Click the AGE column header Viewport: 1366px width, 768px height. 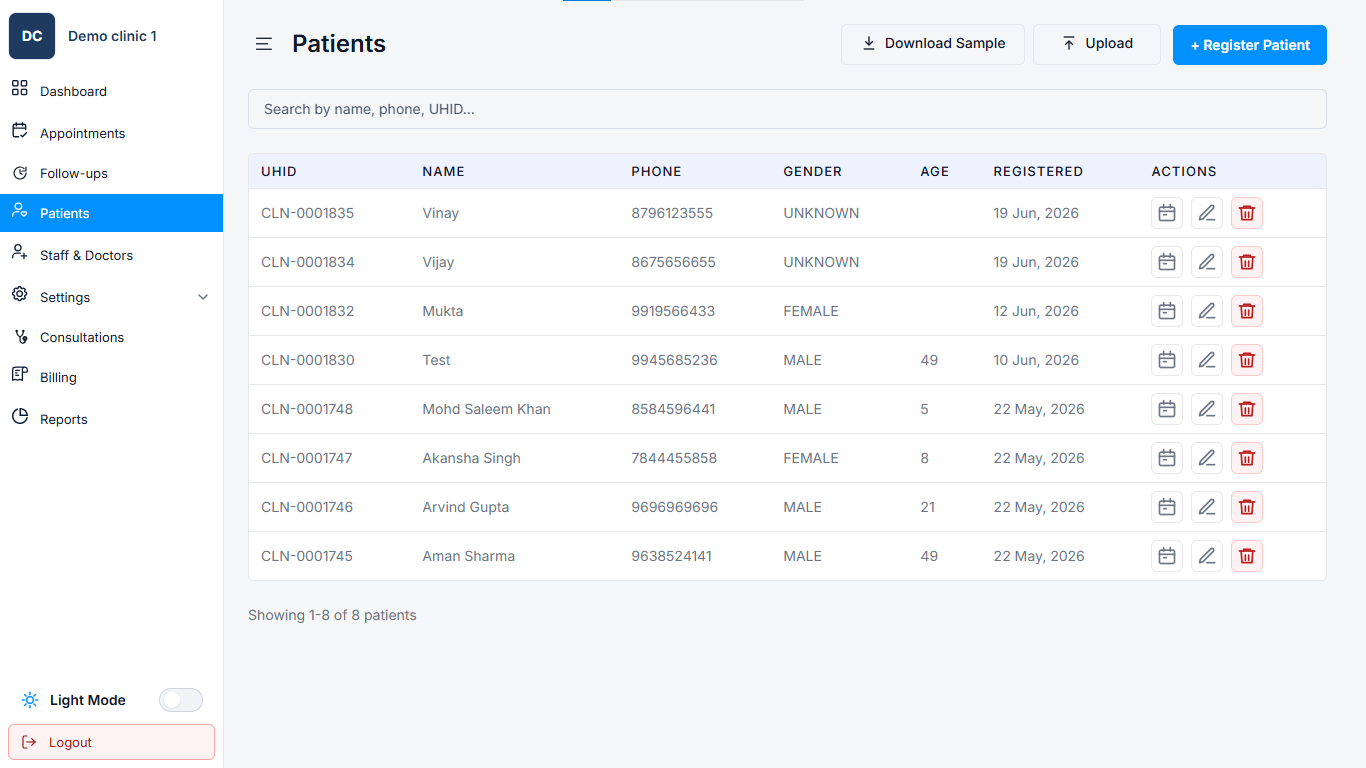click(934, 171)
